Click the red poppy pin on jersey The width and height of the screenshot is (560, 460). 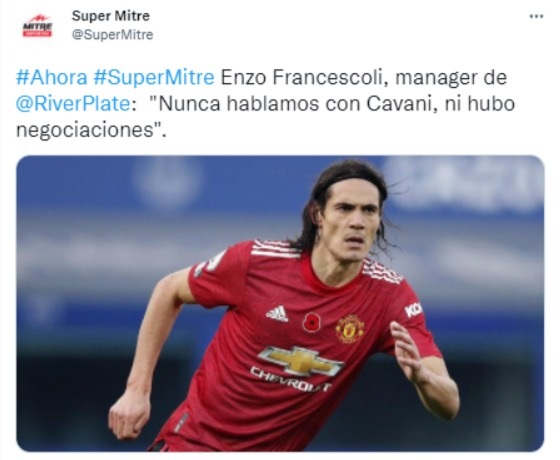pos(311,322)
